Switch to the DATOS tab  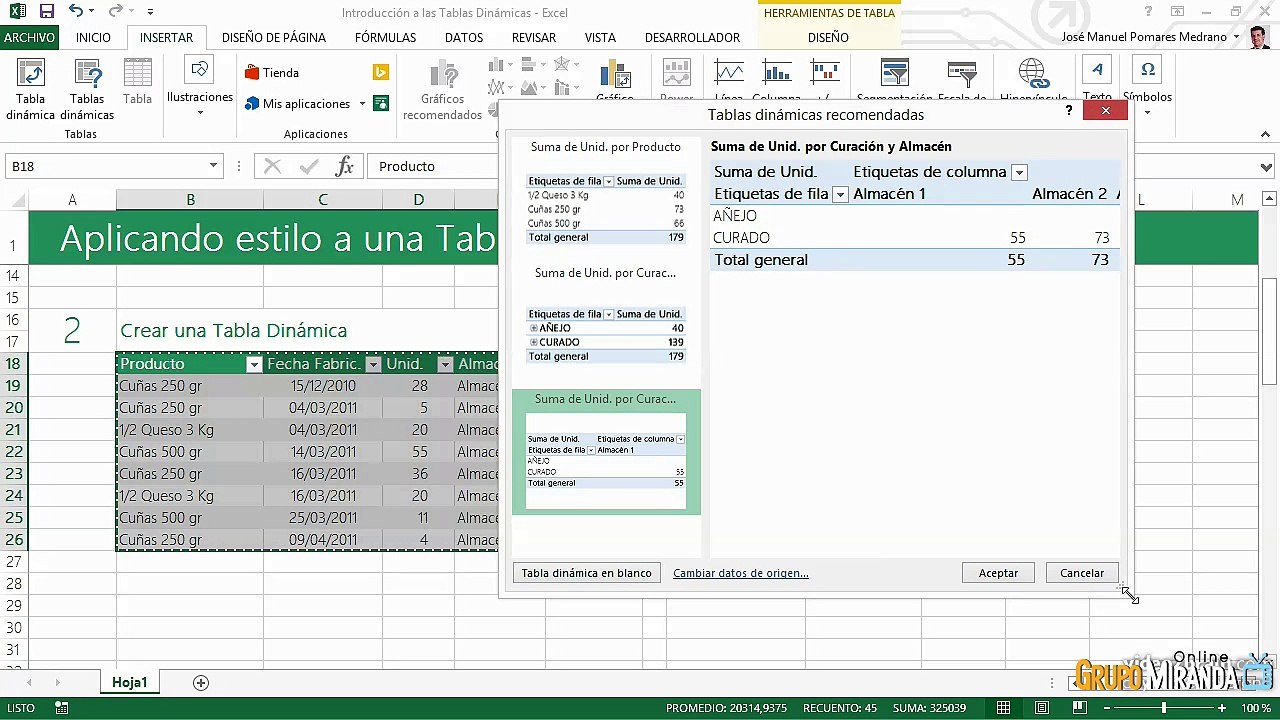tap(464, 37)
